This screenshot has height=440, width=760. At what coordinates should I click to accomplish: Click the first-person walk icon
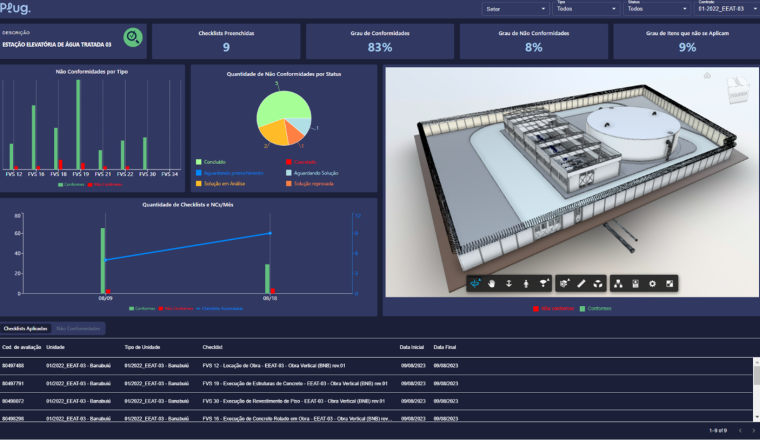tap(526, 284)
